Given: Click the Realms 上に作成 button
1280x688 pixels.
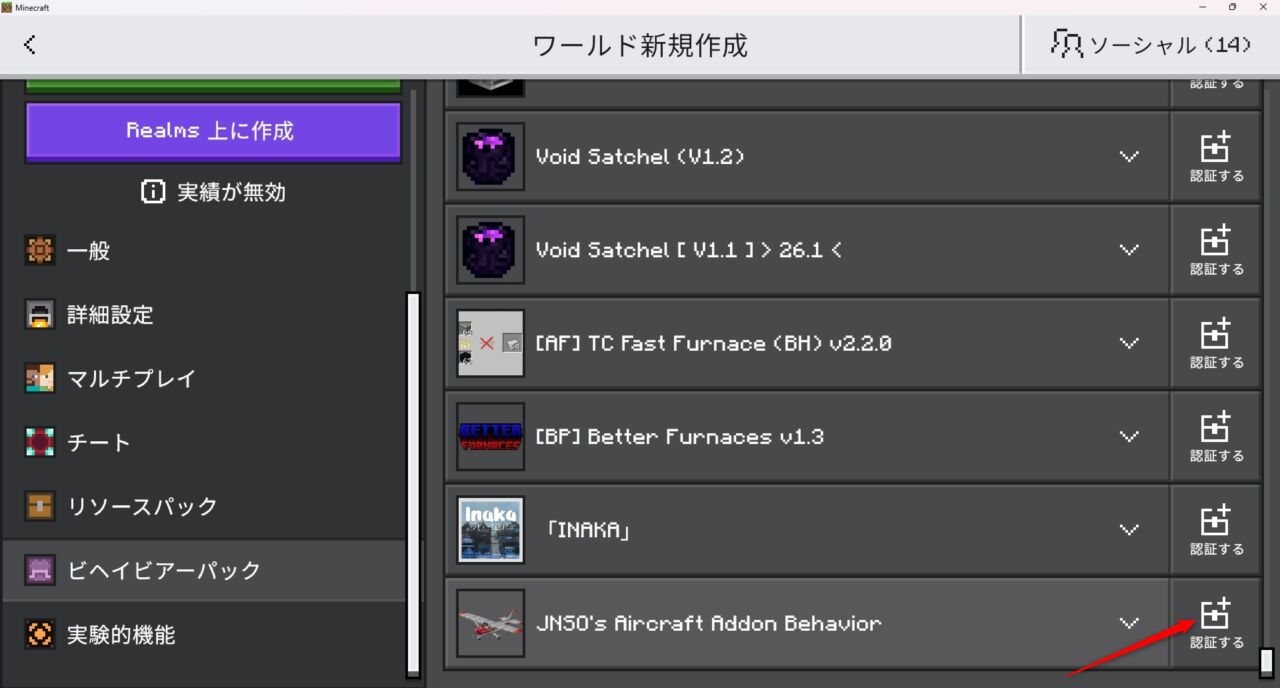Looking at the screenshot, I should pyautogui.click(x=213, y=131).
